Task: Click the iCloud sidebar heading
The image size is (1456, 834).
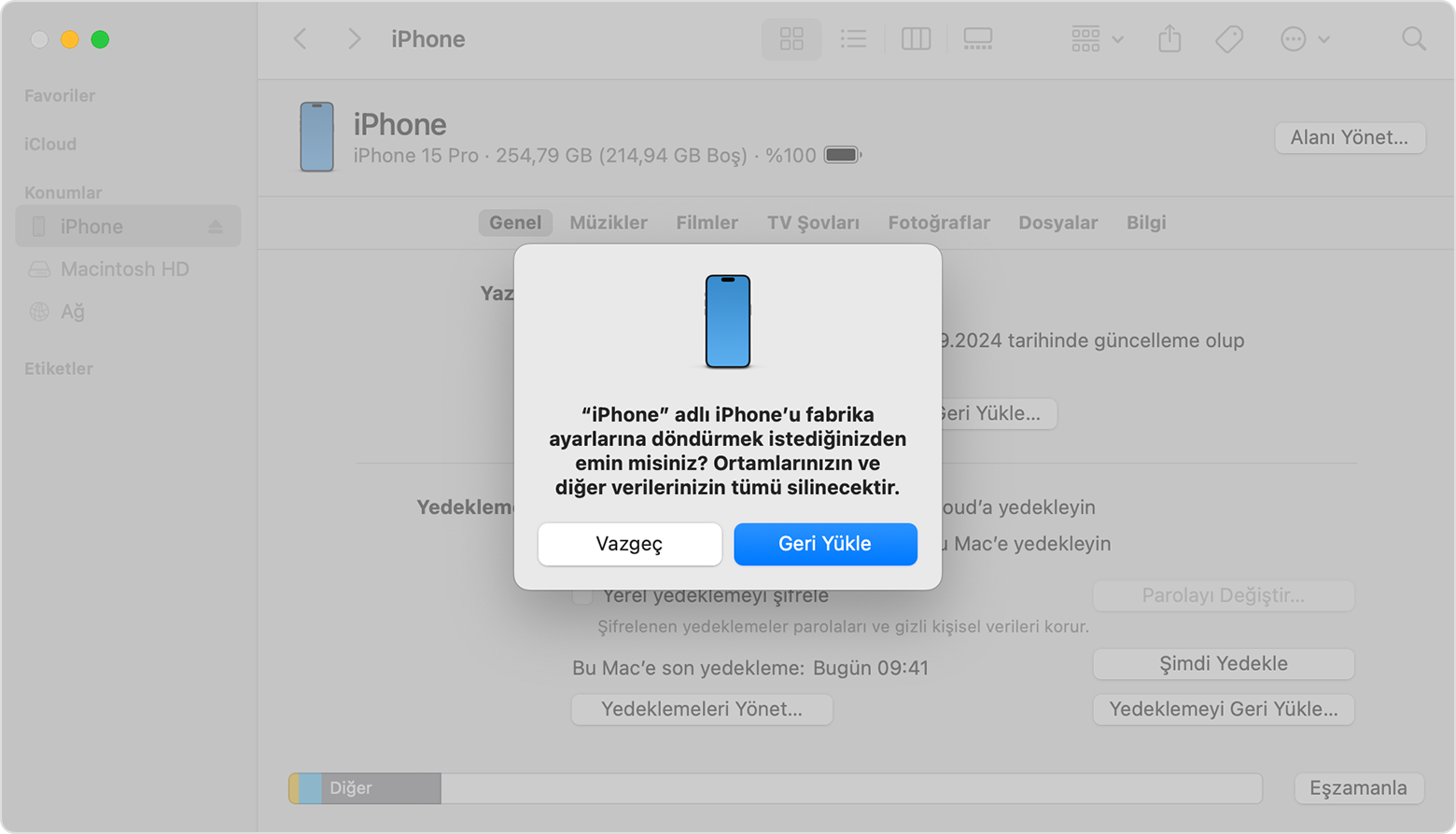Action: [50, 145]
